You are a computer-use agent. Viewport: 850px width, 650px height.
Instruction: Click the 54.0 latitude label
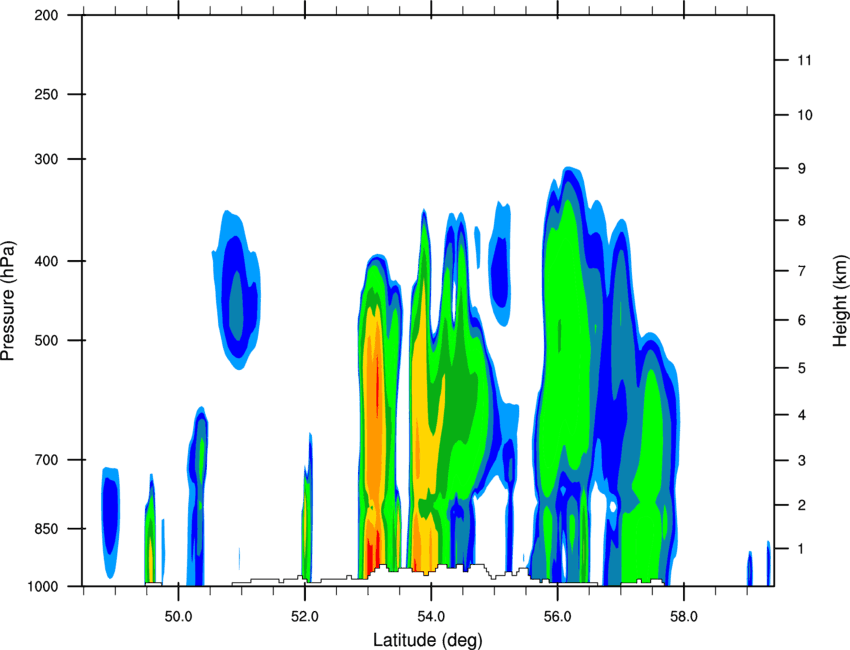click(431, 617)
